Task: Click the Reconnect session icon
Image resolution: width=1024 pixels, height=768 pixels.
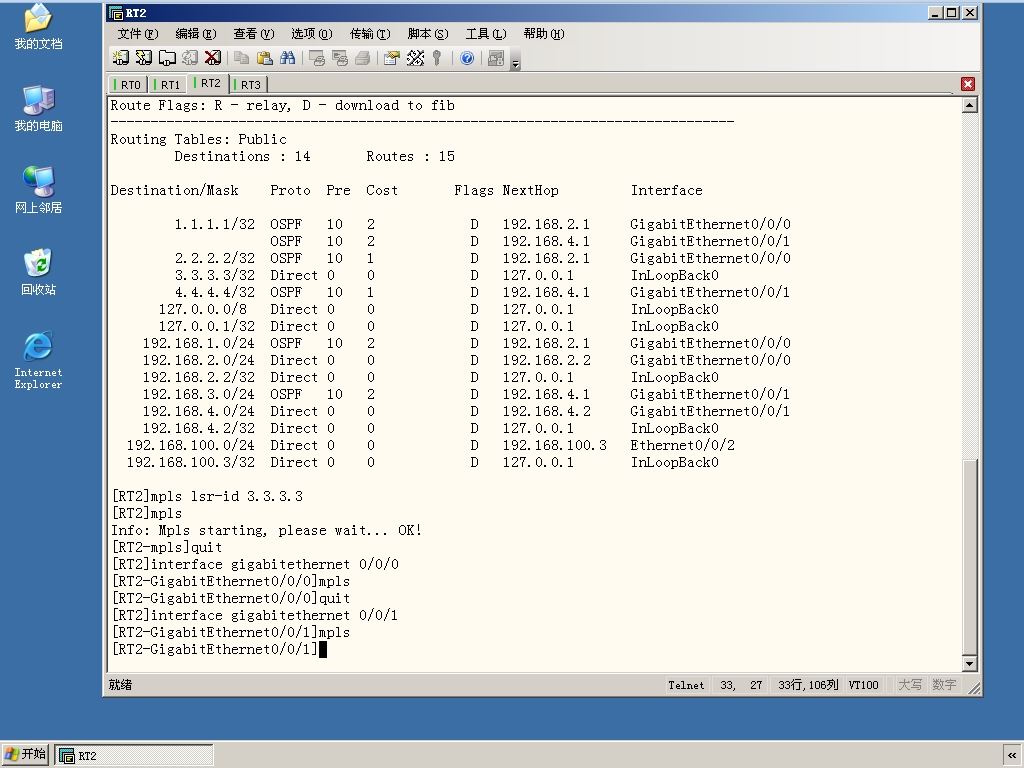Action: (x=190, y=58)
